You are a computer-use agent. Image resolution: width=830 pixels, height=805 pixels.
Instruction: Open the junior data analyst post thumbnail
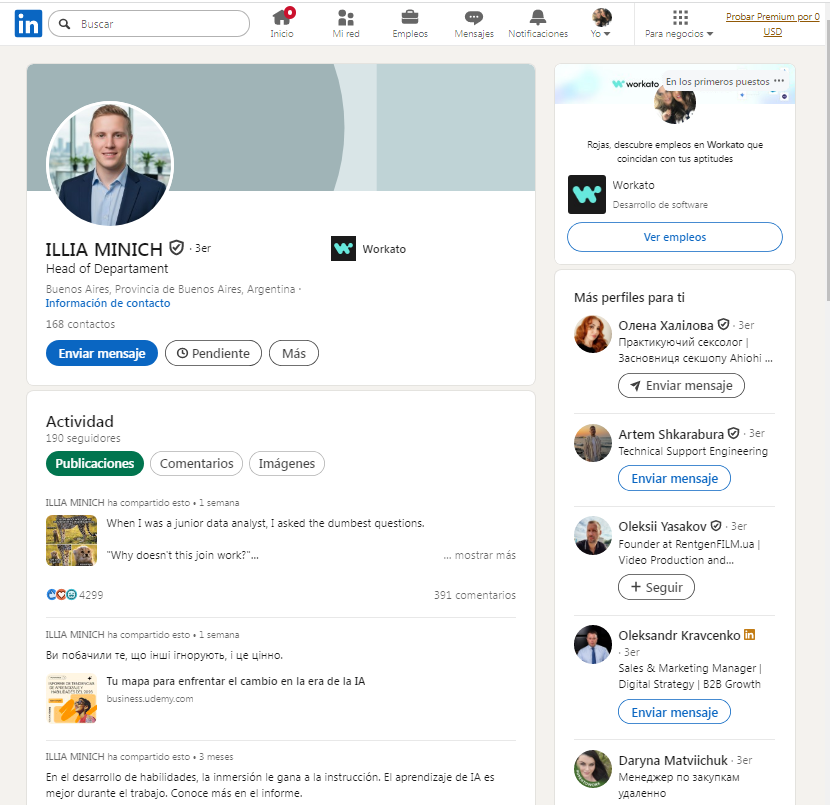[71, 540]
